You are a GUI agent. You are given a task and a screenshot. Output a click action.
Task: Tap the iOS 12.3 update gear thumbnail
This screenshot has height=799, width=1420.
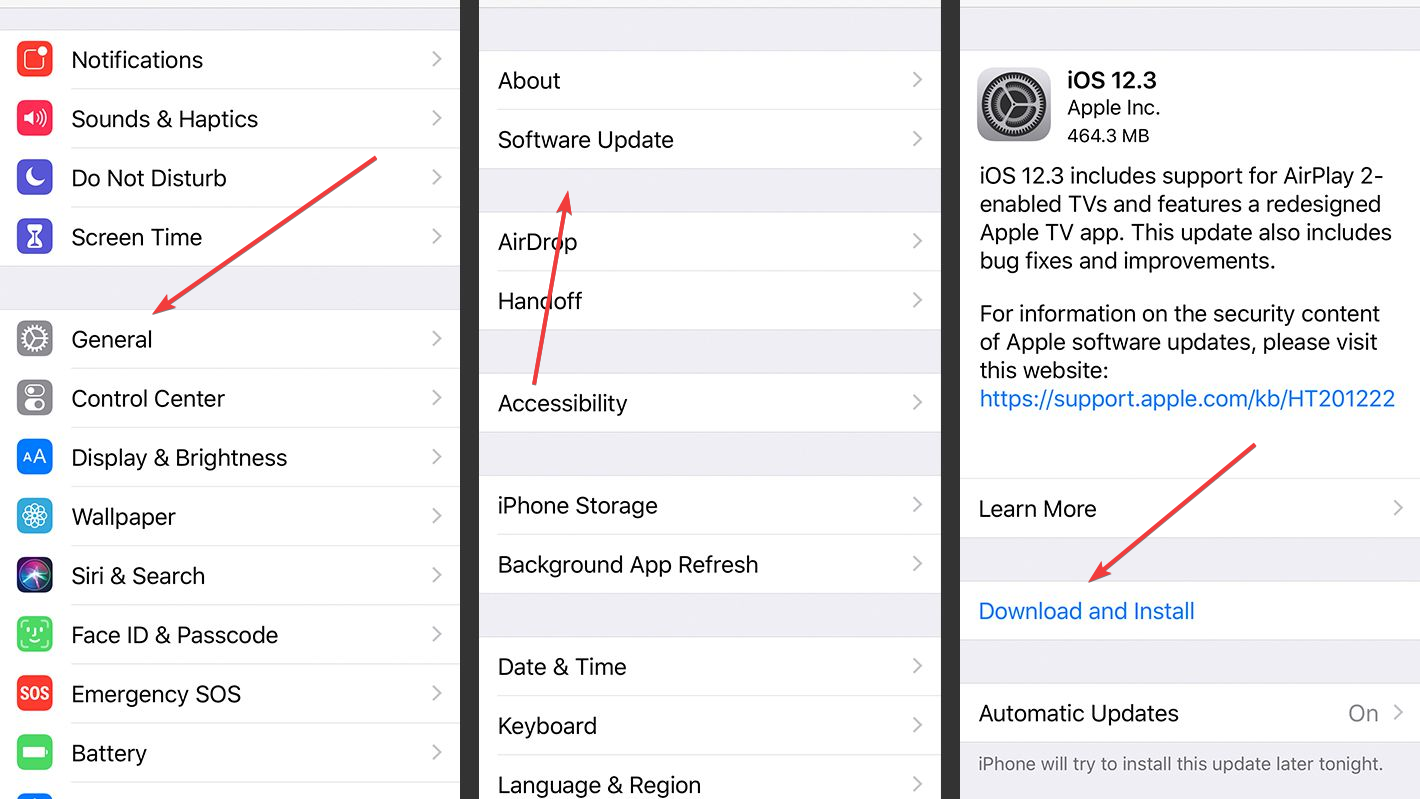[1014, 104]
